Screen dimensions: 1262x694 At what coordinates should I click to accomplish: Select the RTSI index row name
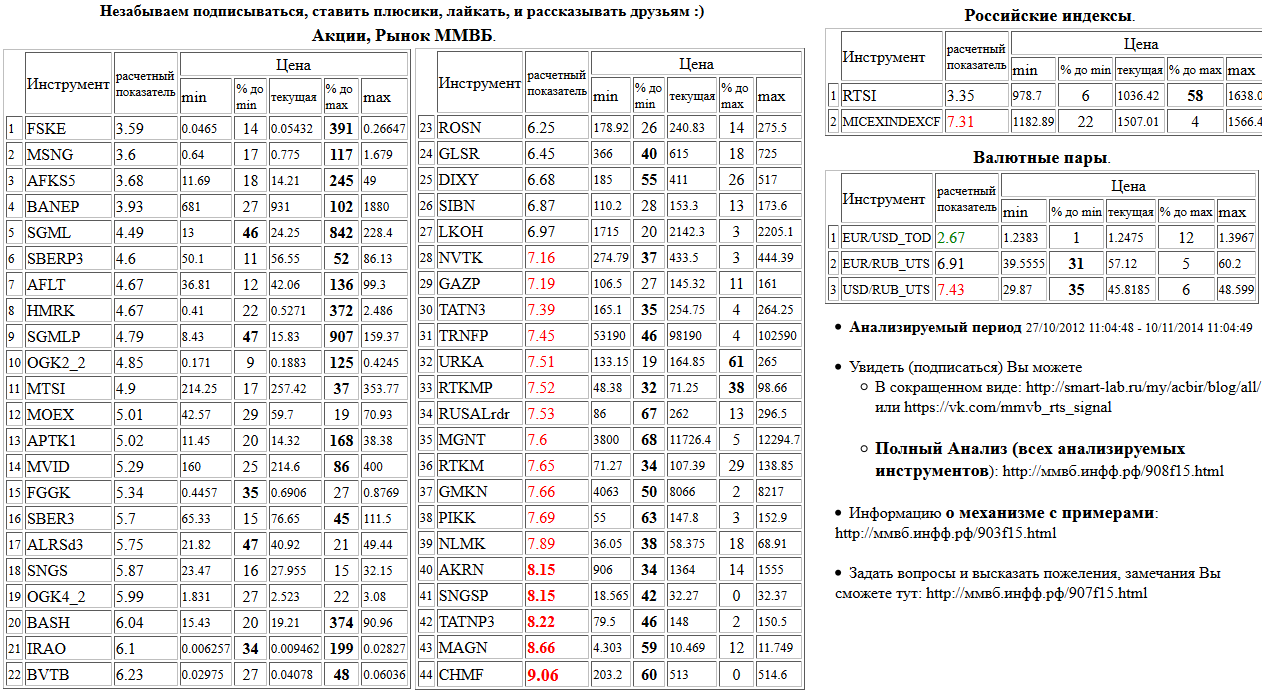pyautogui.click(x=862, y=96)
